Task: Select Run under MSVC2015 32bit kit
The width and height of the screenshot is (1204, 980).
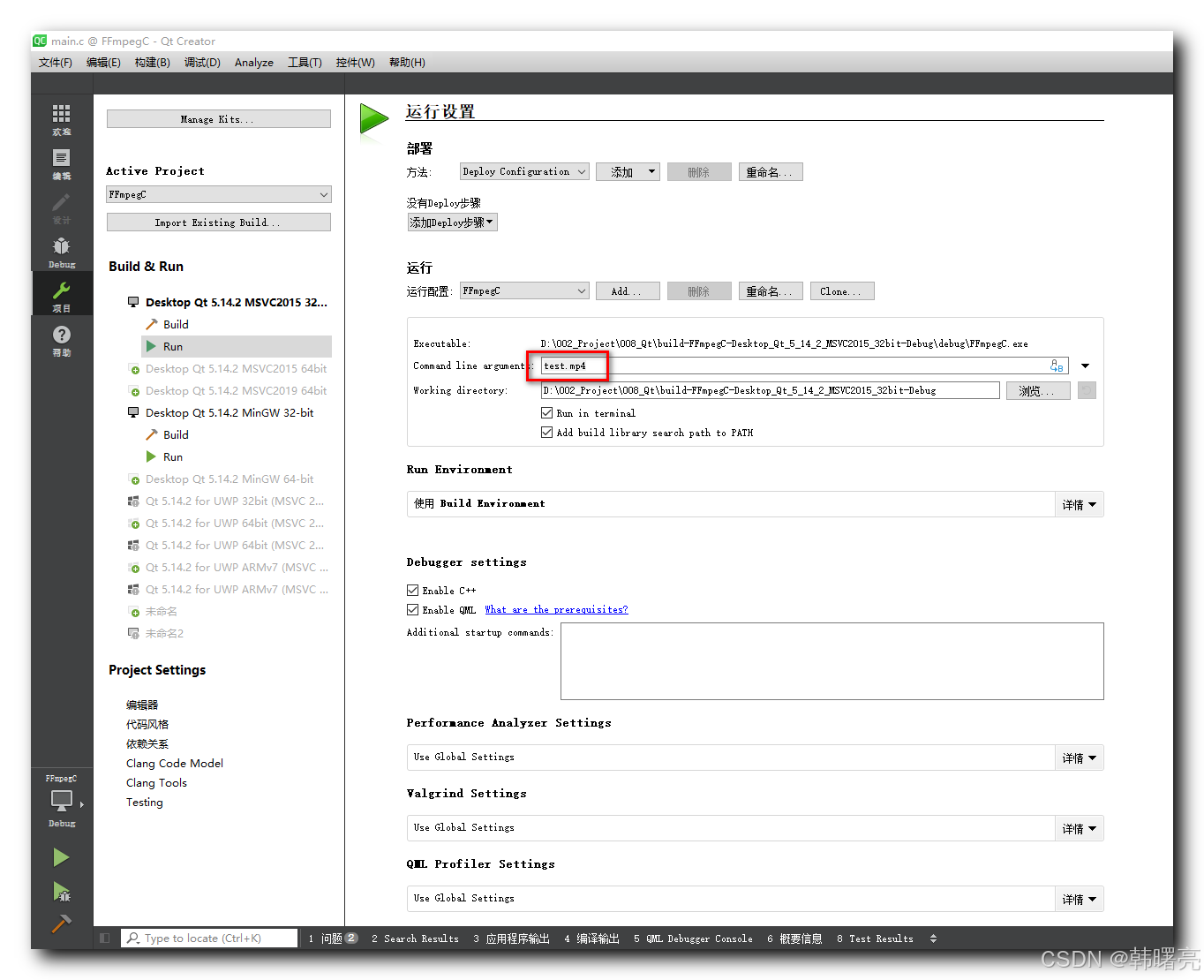Action: click(237, 346)
